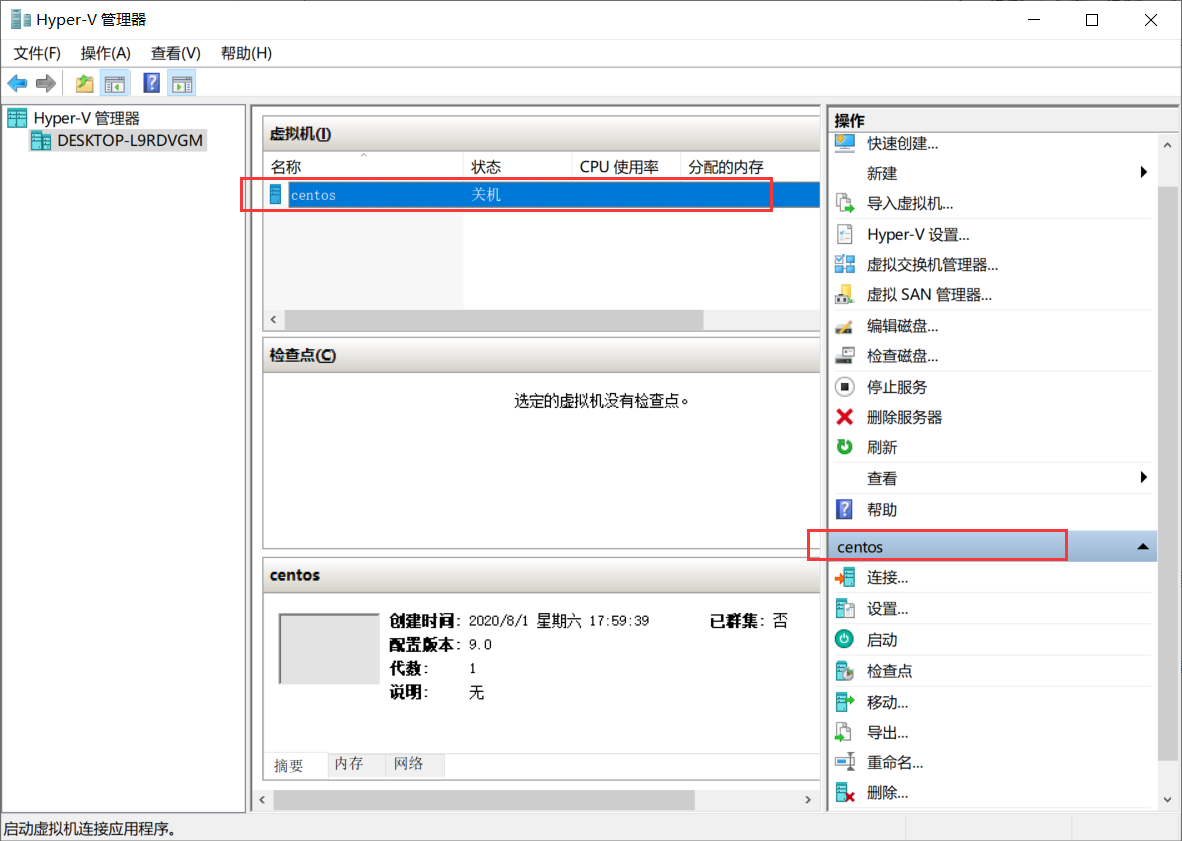Click the 导出 icon under centos

pos(844,732)
